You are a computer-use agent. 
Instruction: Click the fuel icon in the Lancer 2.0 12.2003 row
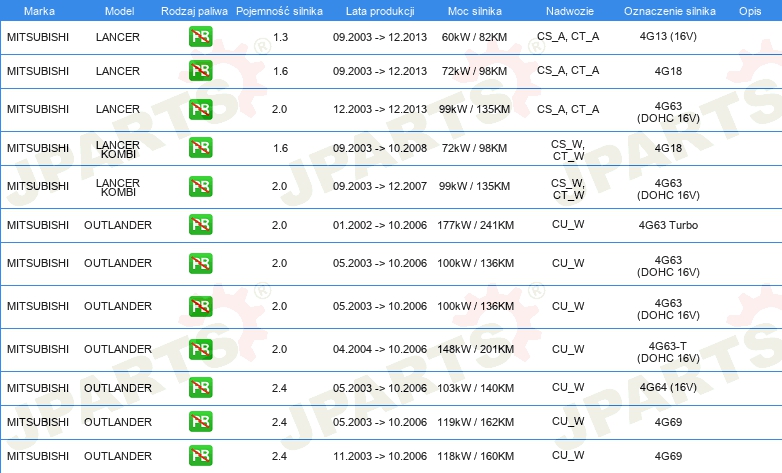pyautogui.click(x=200, y=109)
